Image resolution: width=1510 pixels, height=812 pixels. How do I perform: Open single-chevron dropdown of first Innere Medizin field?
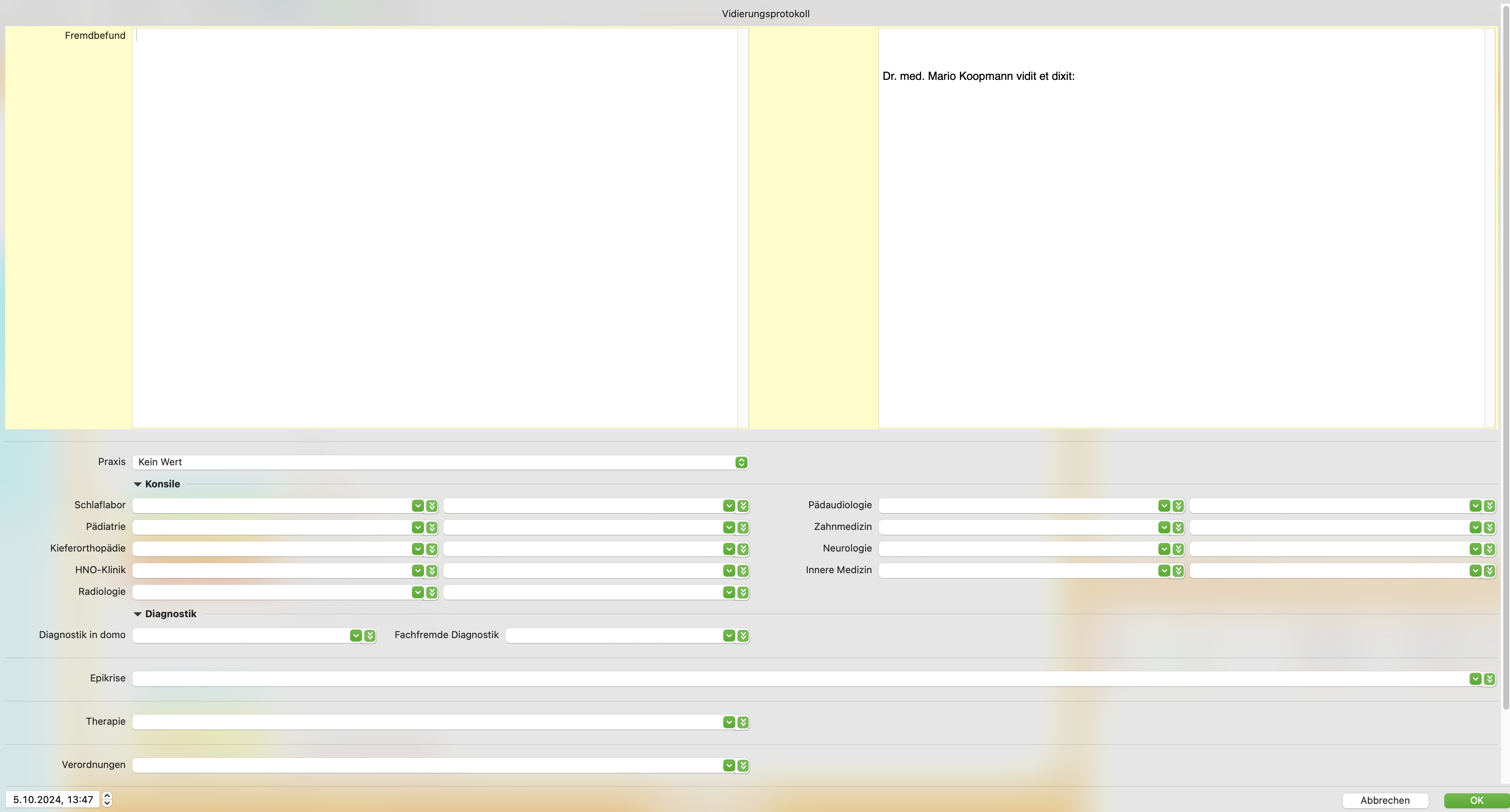[1164, 571]
